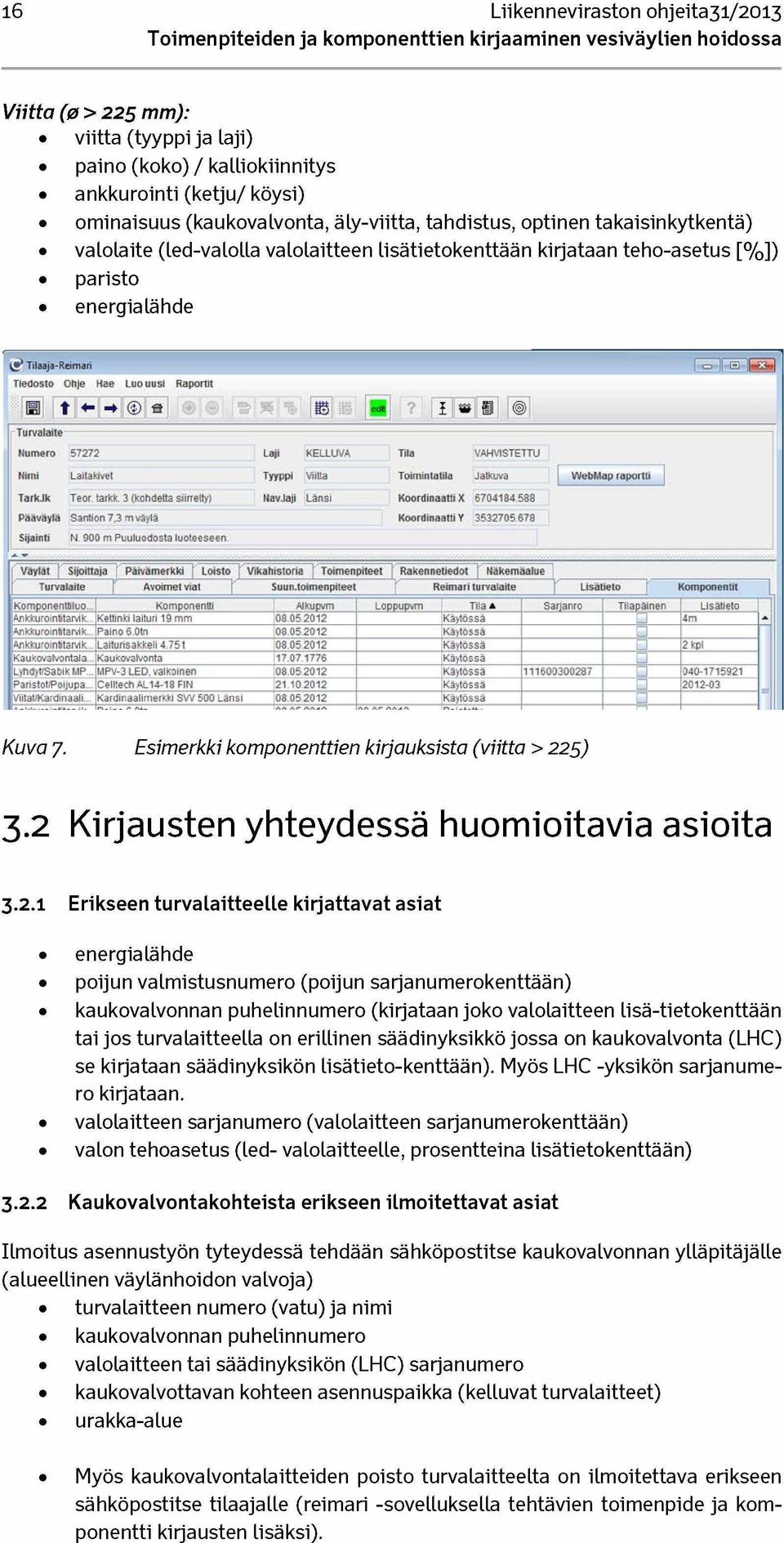784x1543 pixels.
Task: Select the 040-1715921 Lisätieto cell
Action: coord(719,671)
